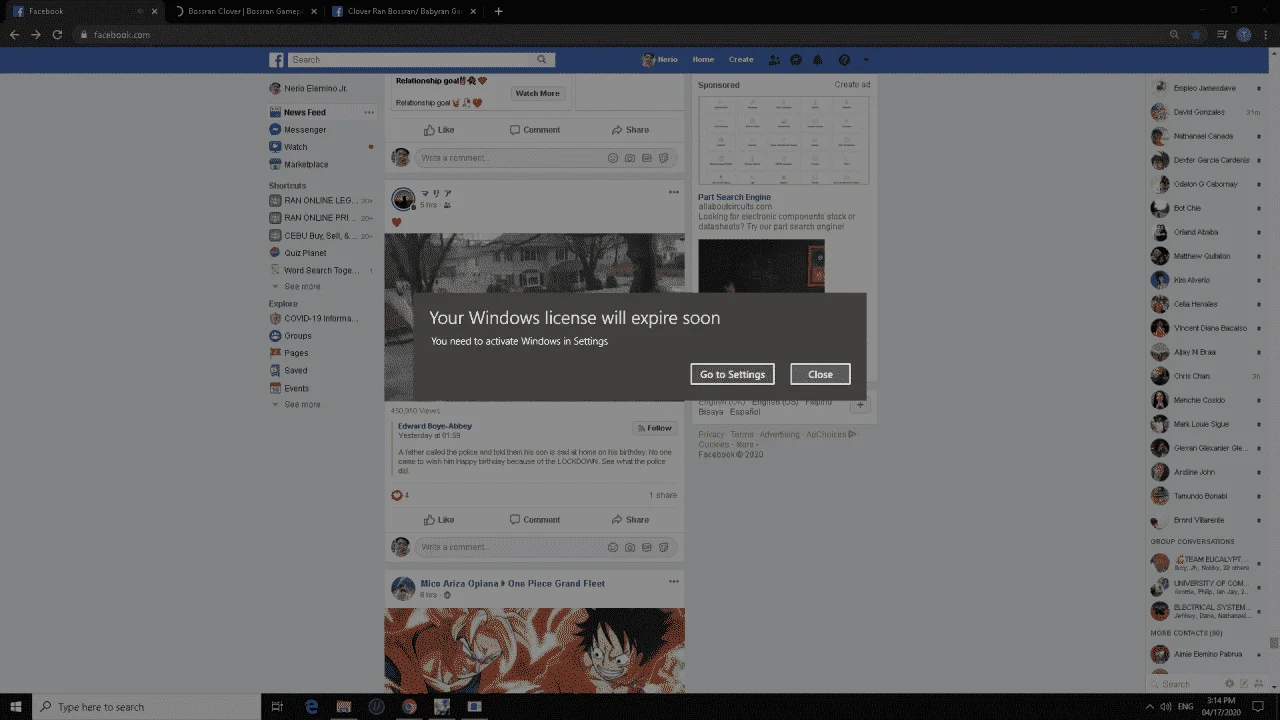Click the Windows taskbar search box
Image resolution: width=1280 pixels, height=720 pixels.
(x=146, y=706)
